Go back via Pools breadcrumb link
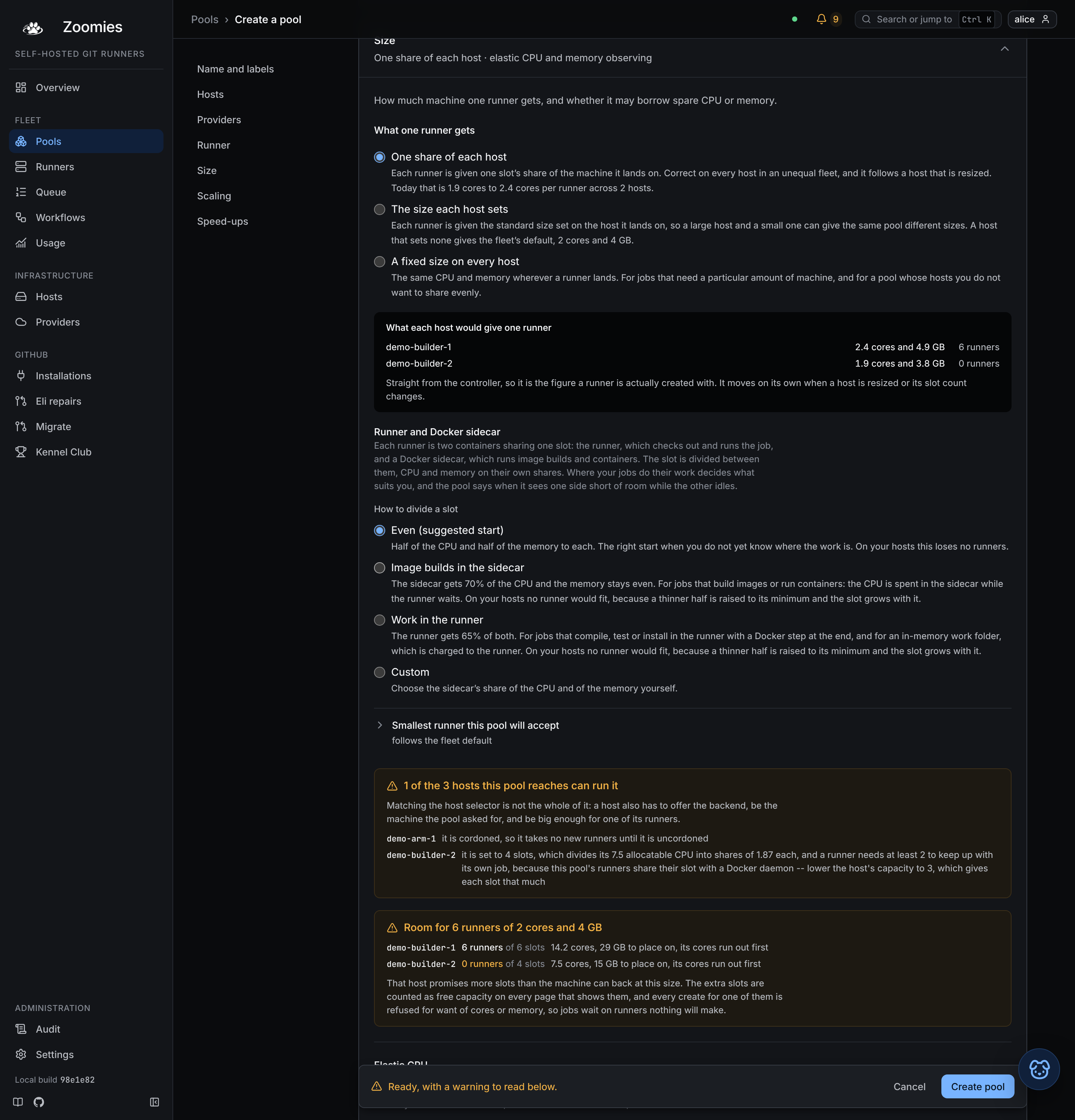1075x1120 pixels. (205, 19)
